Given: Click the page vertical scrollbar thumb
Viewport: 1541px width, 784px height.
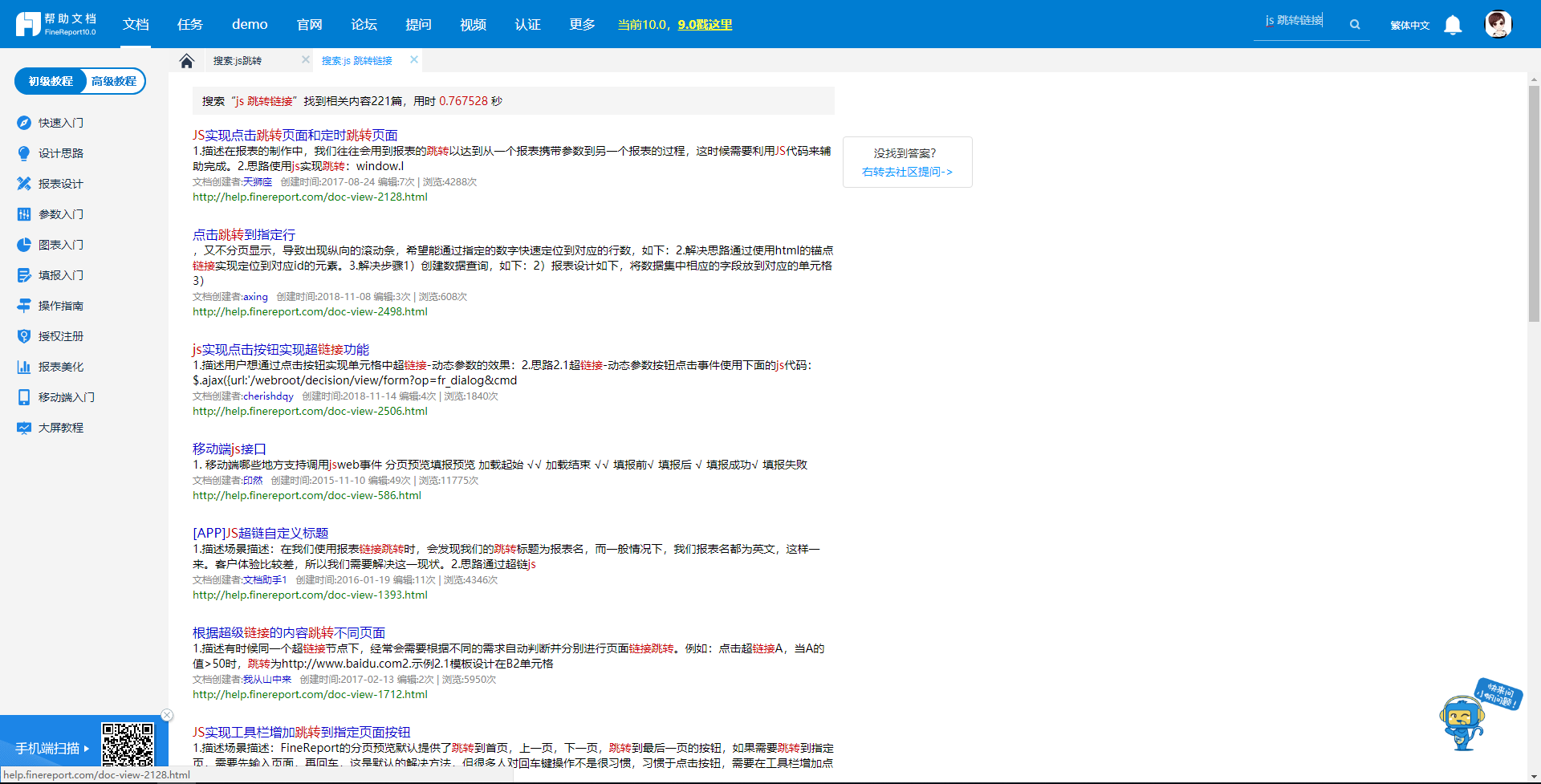Looking at the screenshot, I should click(1534, 203).
